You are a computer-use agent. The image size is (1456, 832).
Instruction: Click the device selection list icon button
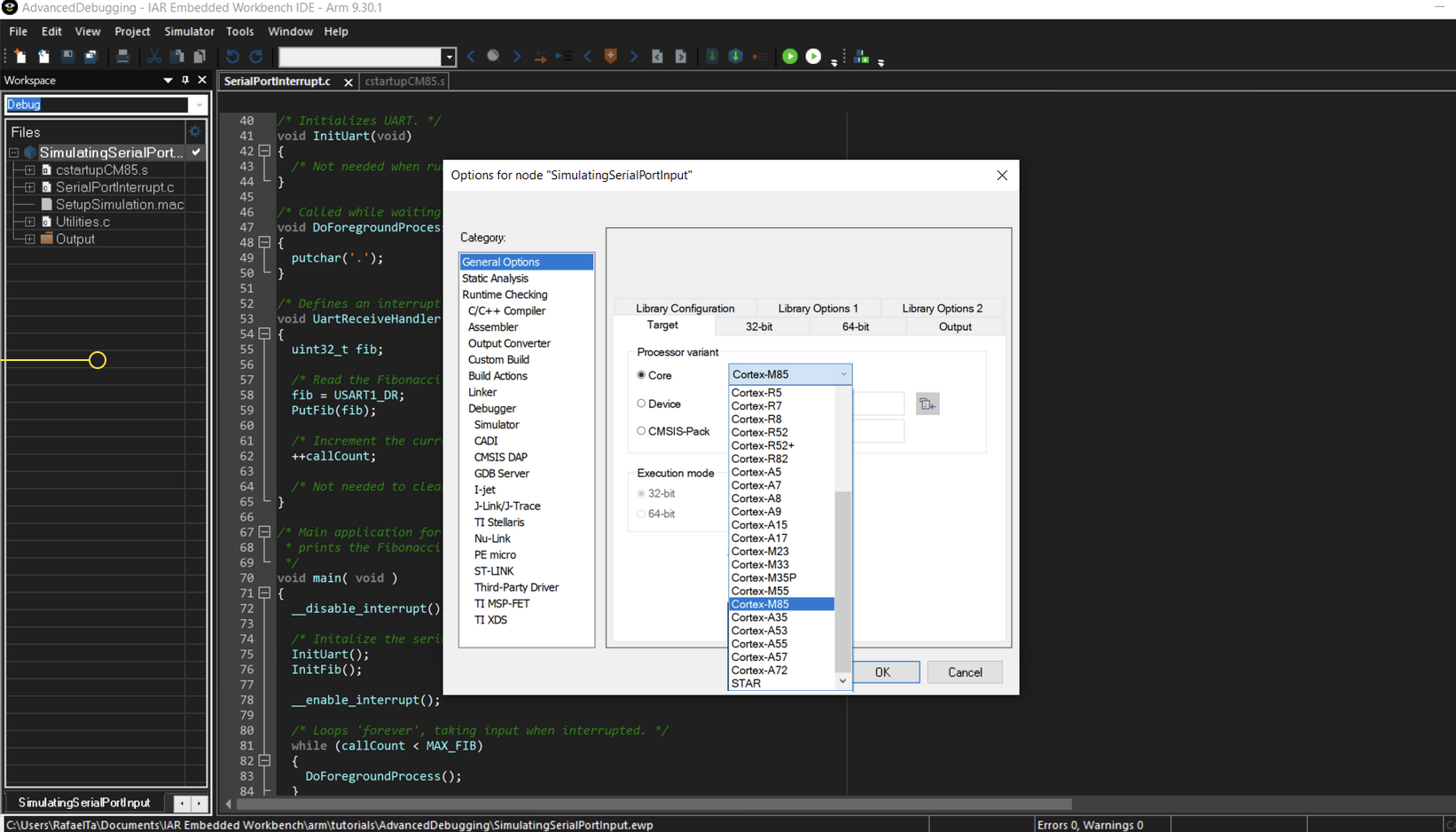pyautogui.click(x=928, y=404)
